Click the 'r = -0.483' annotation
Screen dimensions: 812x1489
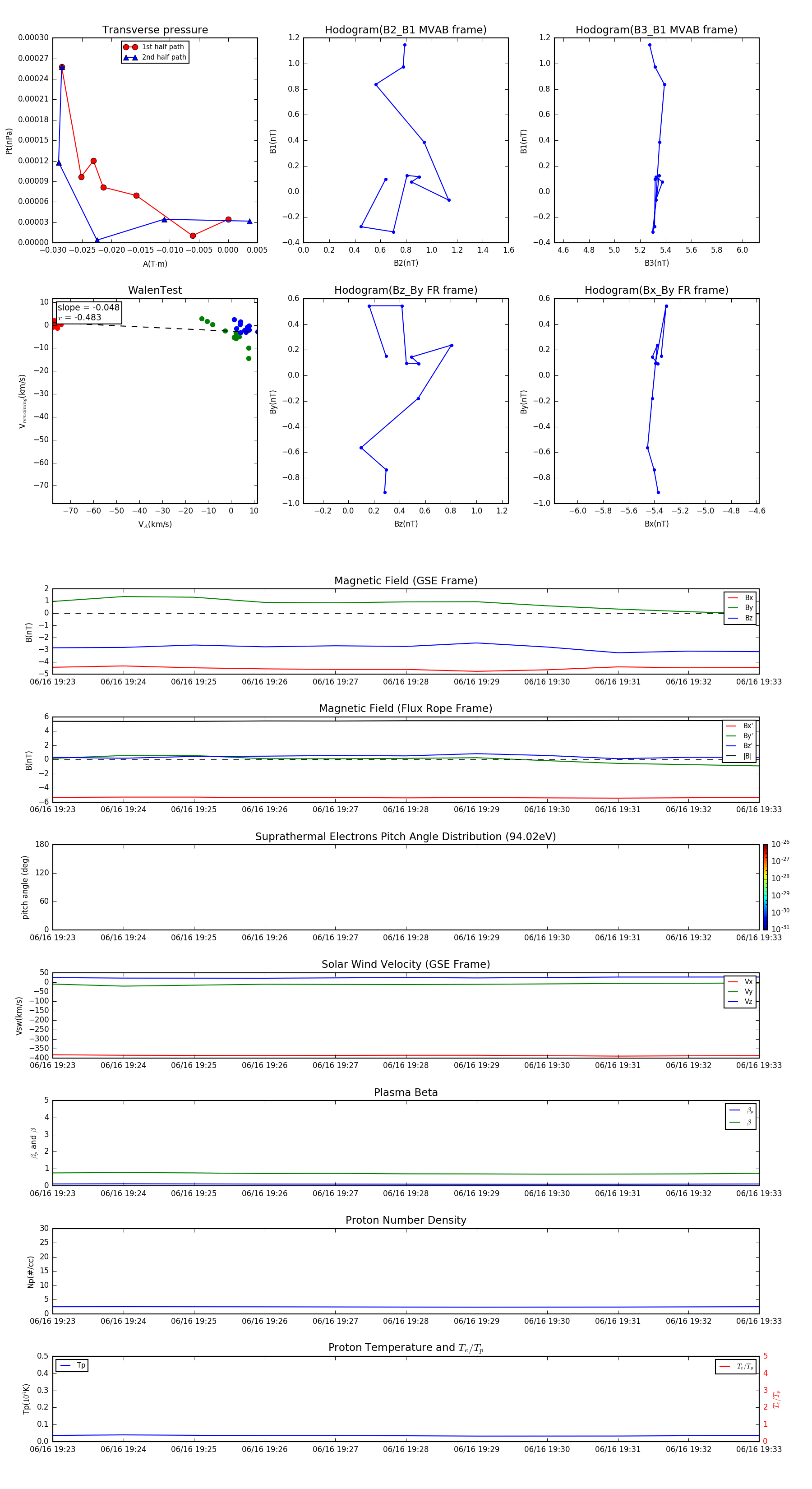pos(80,317)
